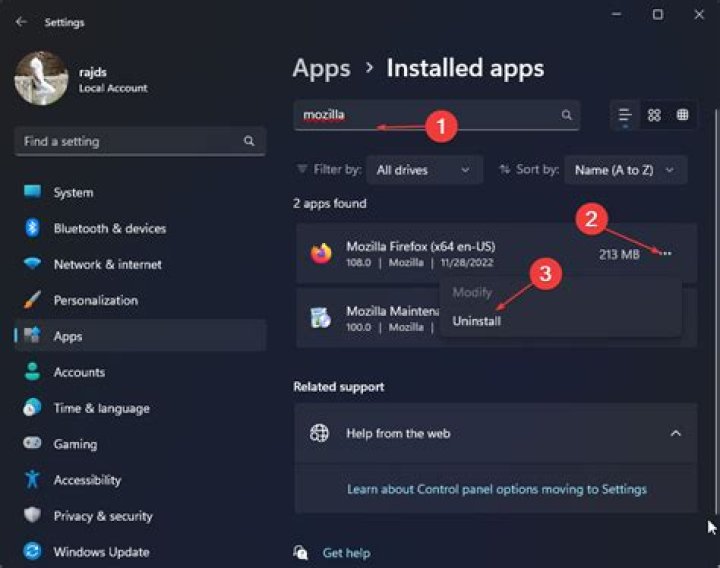Select the Mozilla Firefox (x64 en-US) row
This screenshot has width=720, height=568.
pos(496,253)
